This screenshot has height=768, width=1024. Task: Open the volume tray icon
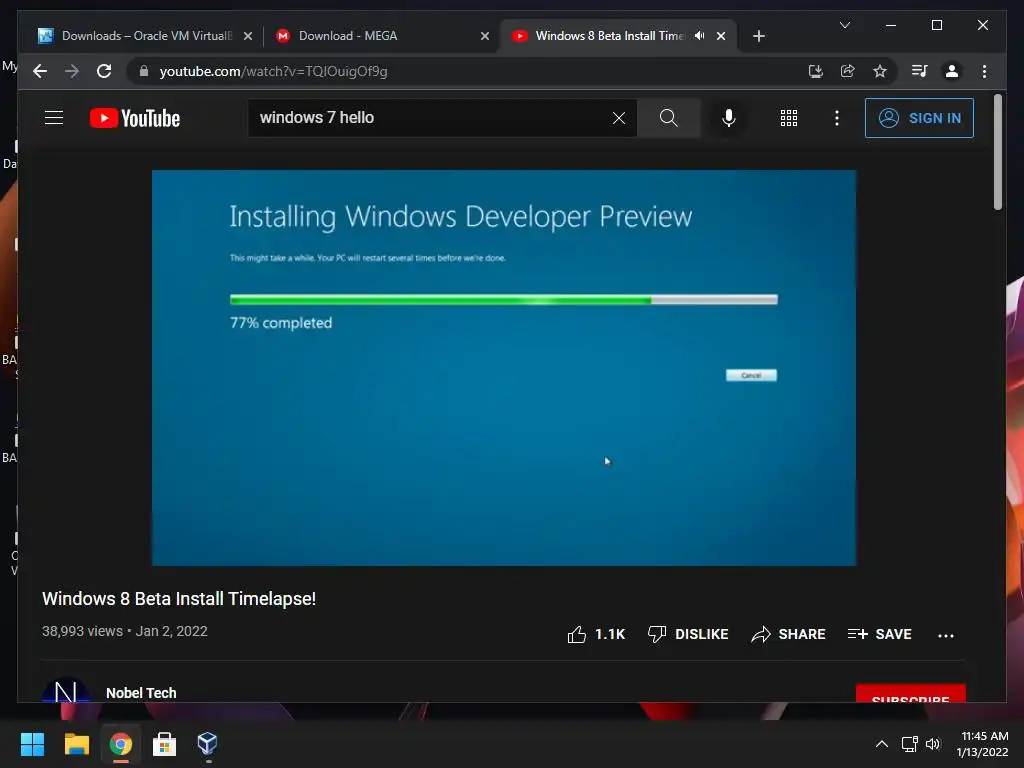point(933,744)
